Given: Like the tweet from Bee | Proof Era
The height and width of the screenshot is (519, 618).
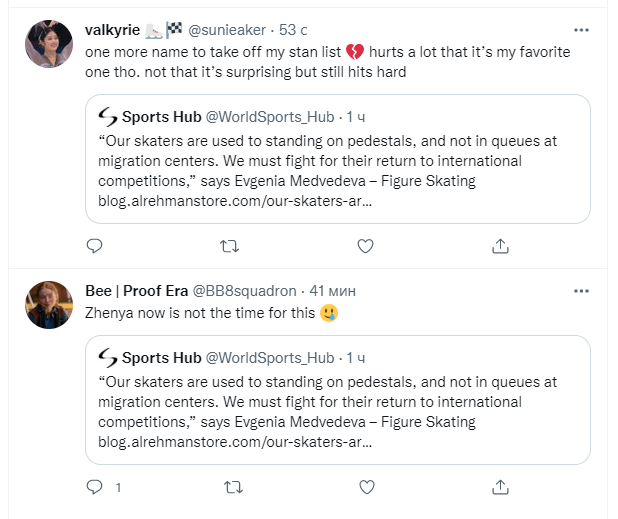Looking at the screenshot, I should pos(366,487).
